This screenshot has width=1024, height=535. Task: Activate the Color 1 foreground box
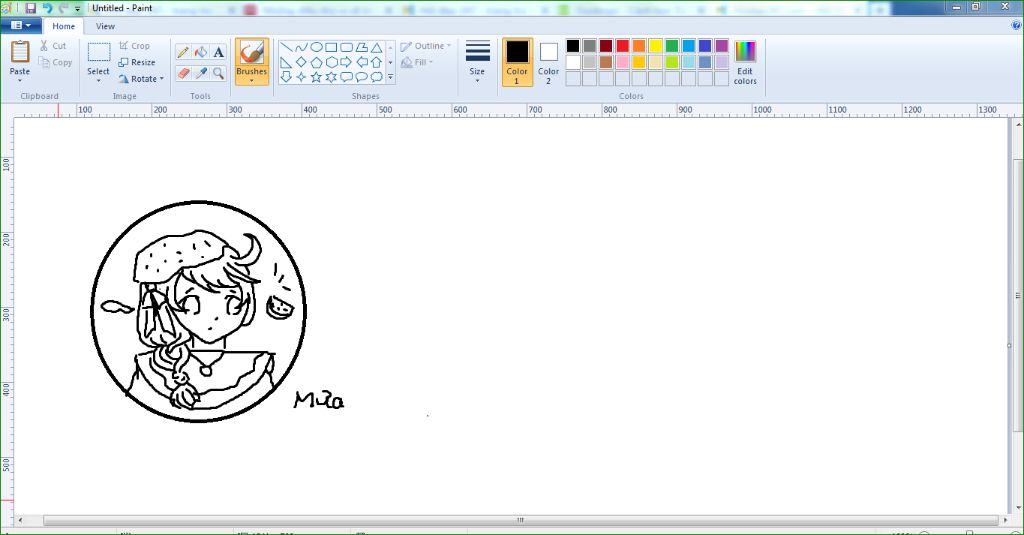pyautogui.click(x=517, y=62)
